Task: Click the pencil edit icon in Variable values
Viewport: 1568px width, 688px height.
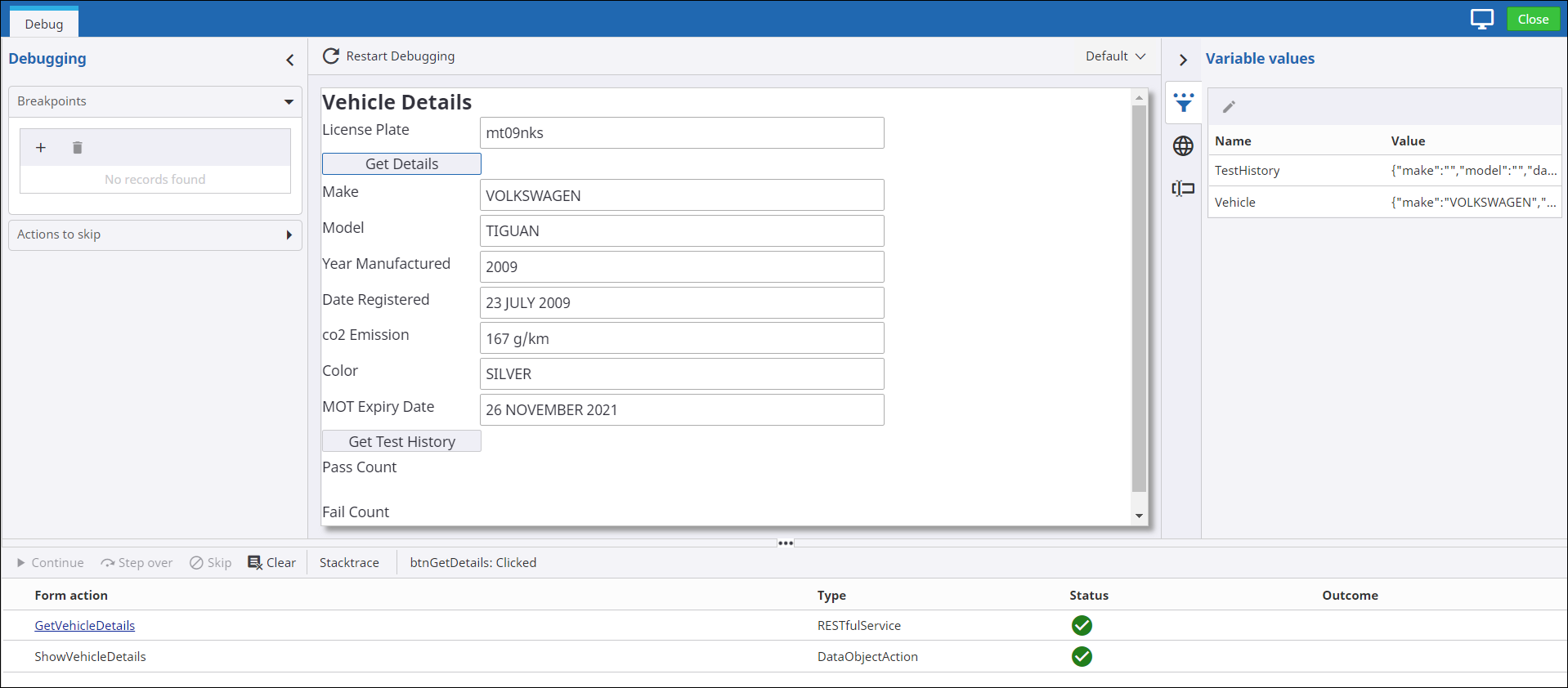Action: (1228, 107)
